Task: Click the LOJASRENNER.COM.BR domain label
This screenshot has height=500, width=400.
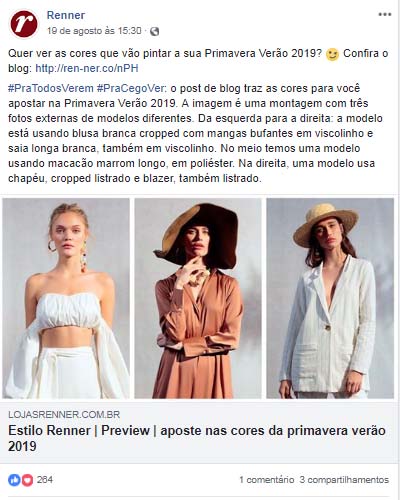Action: pos(64,415)
